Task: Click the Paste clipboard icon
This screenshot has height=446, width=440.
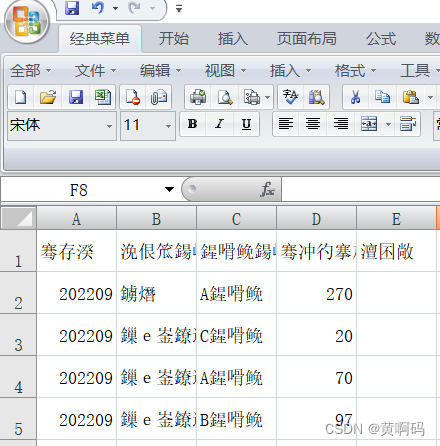Action: point(411,97)
